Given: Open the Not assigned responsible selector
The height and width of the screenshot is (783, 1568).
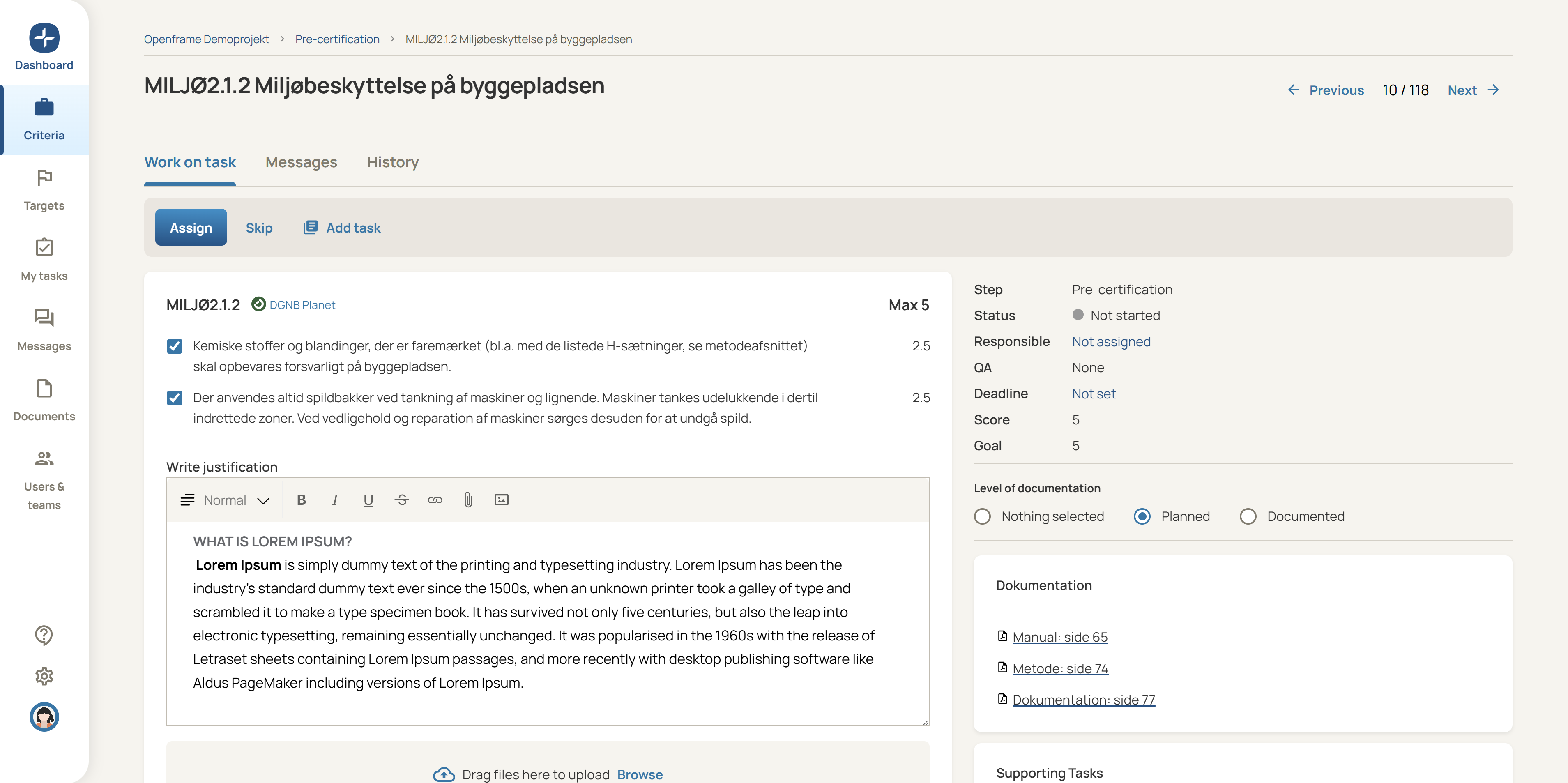Looking at the screenshot, I should (1111, 341).
